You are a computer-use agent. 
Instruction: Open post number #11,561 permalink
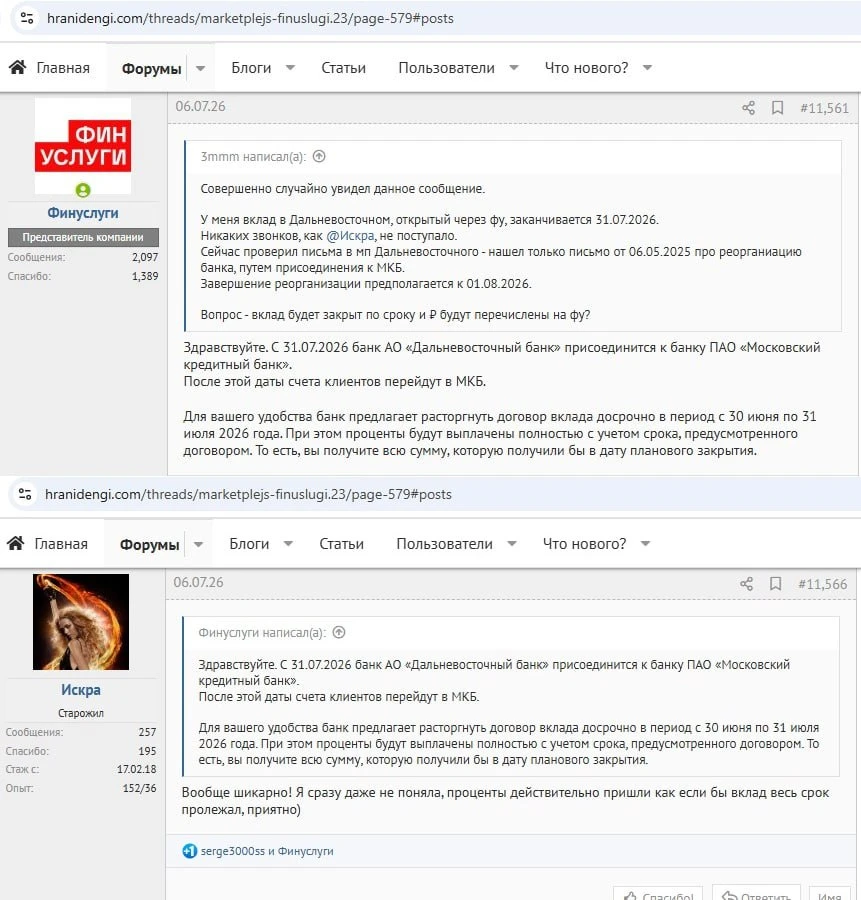[824, 108]
